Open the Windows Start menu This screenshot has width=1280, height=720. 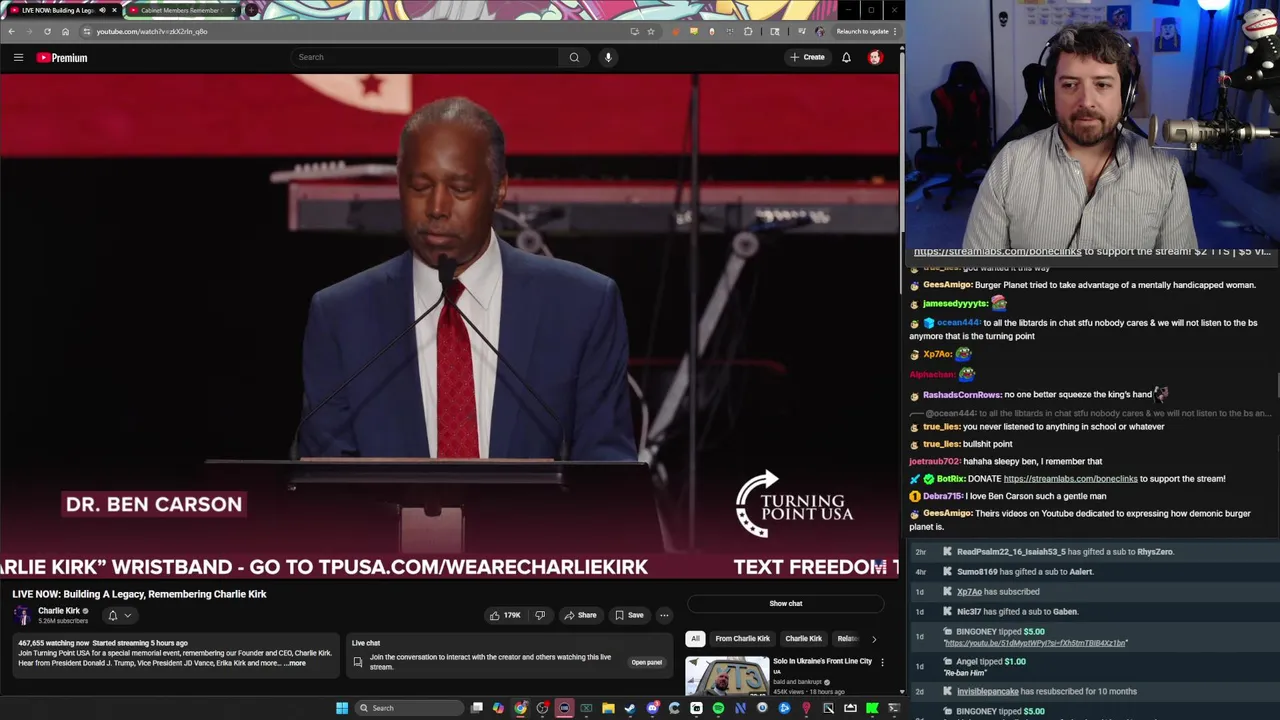pos(342,708)
